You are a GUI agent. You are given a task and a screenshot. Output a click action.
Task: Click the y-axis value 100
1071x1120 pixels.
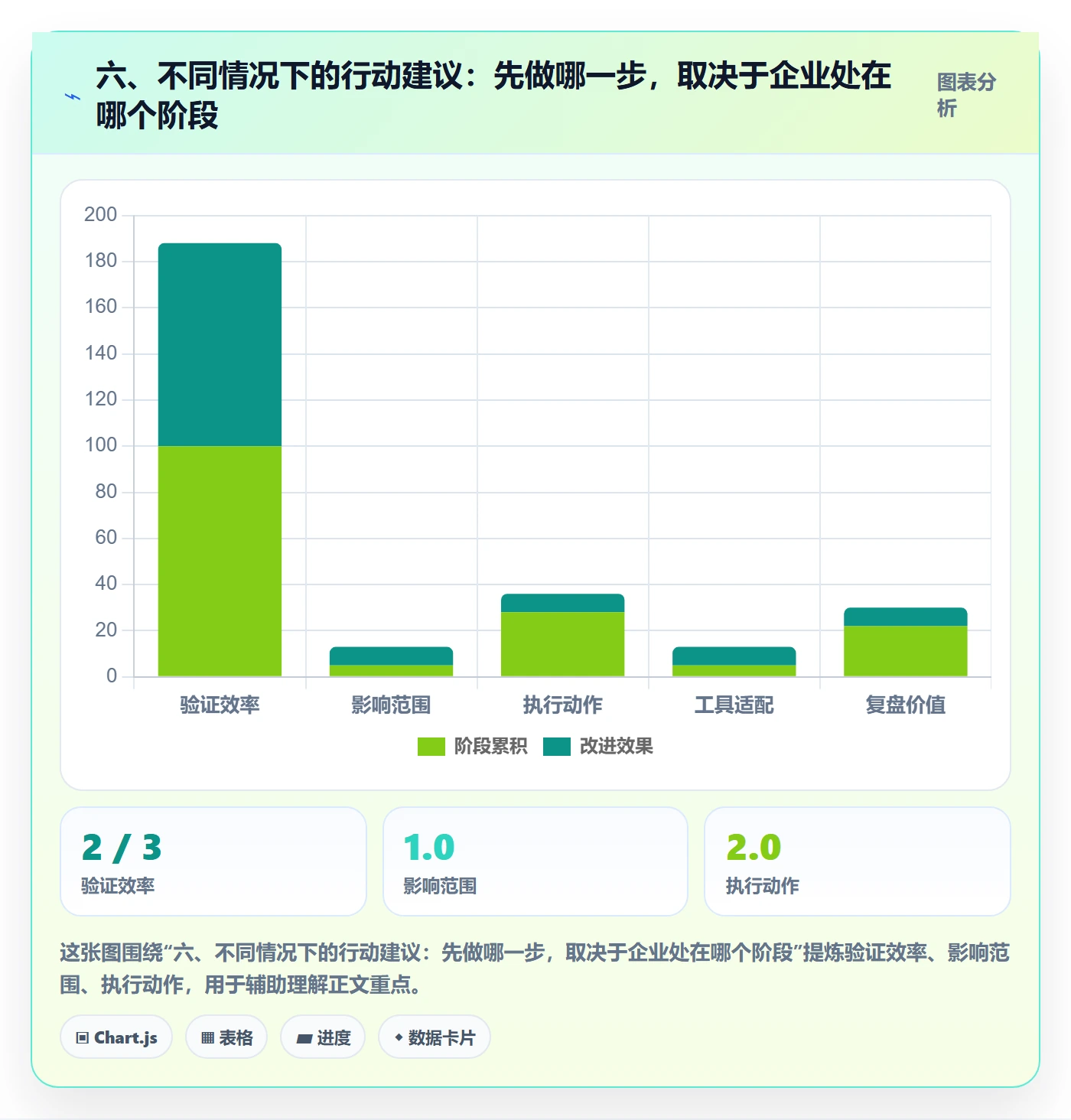coord(101,445)
